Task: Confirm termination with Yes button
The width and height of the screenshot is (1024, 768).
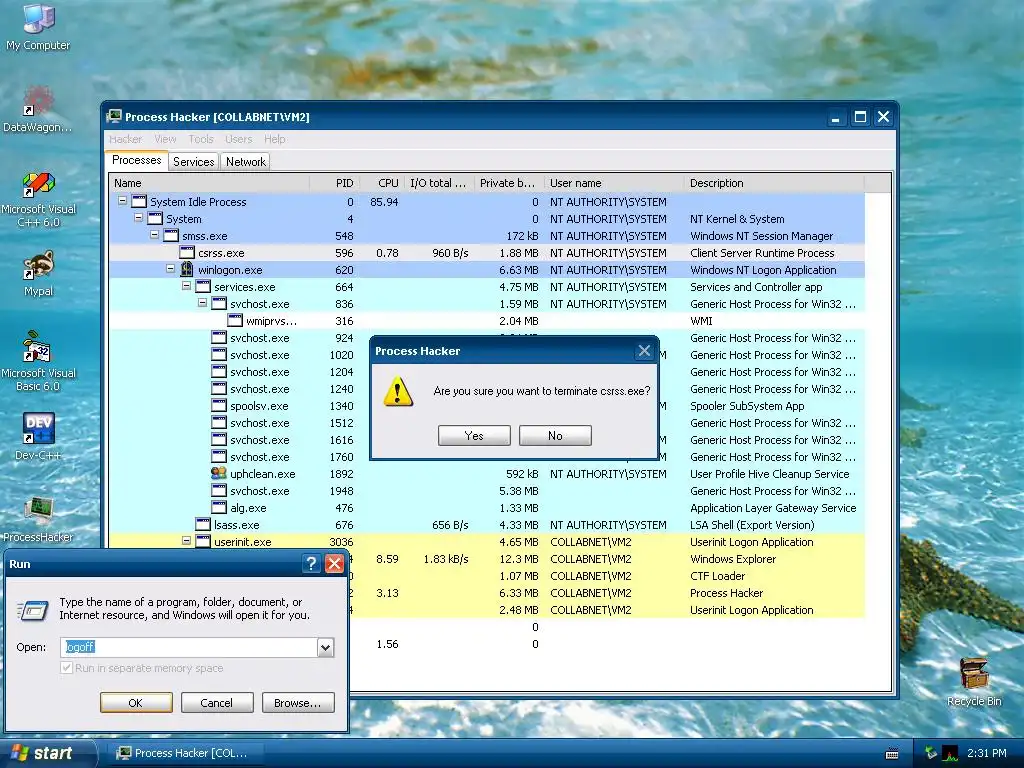Action: [x=474, y=436]
